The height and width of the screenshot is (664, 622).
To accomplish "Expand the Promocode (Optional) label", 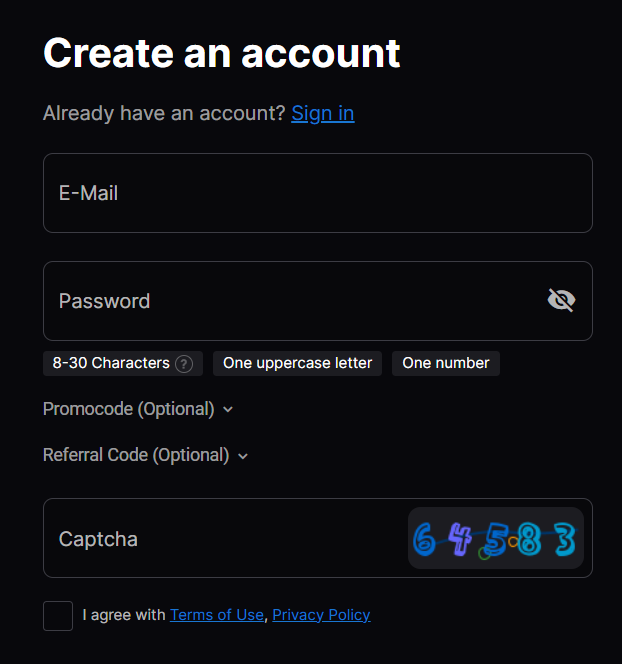I will tap(128, 409).
